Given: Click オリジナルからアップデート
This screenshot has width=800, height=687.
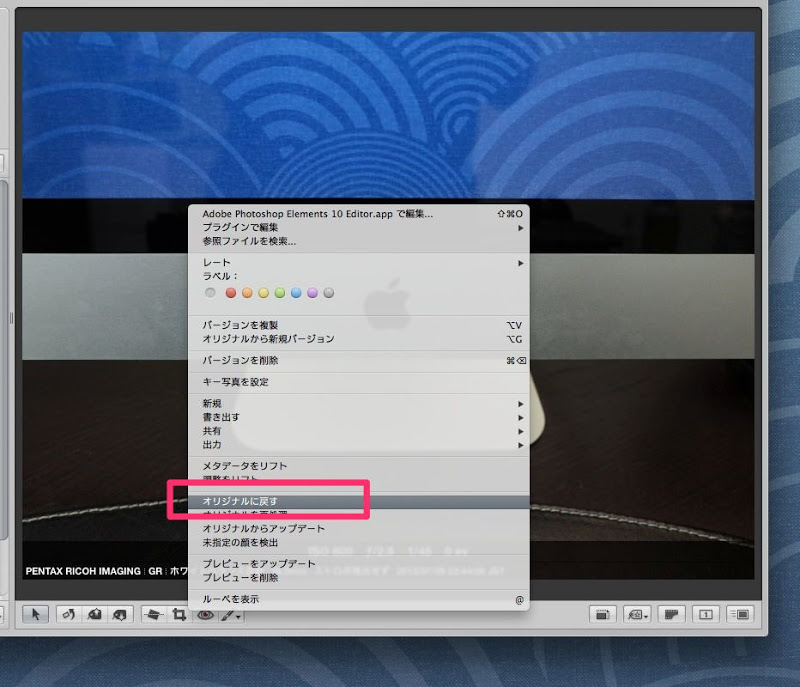Looking at the screenshot, I should [359, 528].
